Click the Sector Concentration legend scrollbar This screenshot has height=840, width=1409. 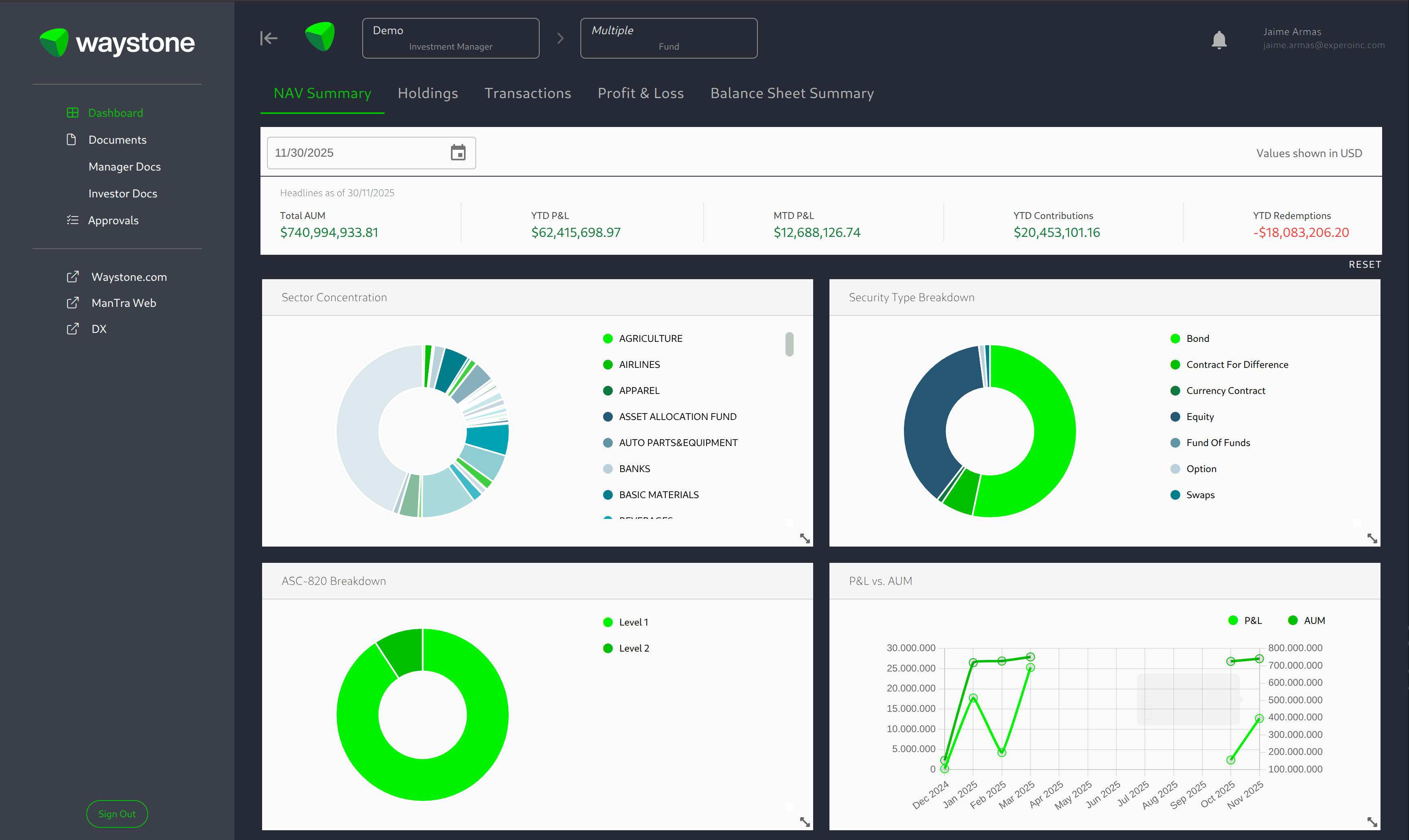789,344
